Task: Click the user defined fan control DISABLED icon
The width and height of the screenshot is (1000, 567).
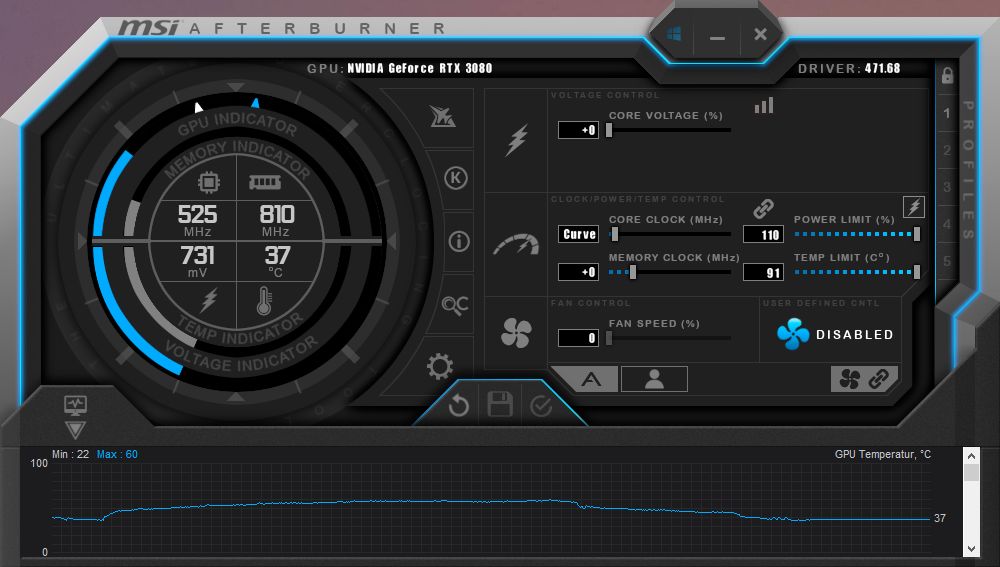Action: point(793,334)
